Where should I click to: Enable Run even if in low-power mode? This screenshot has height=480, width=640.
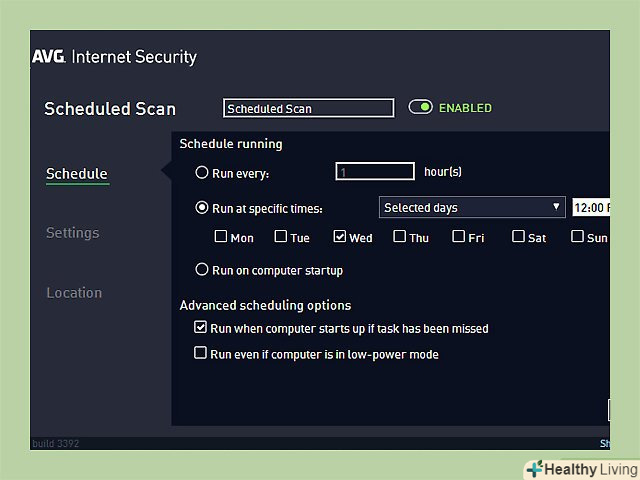click(200, 353)
